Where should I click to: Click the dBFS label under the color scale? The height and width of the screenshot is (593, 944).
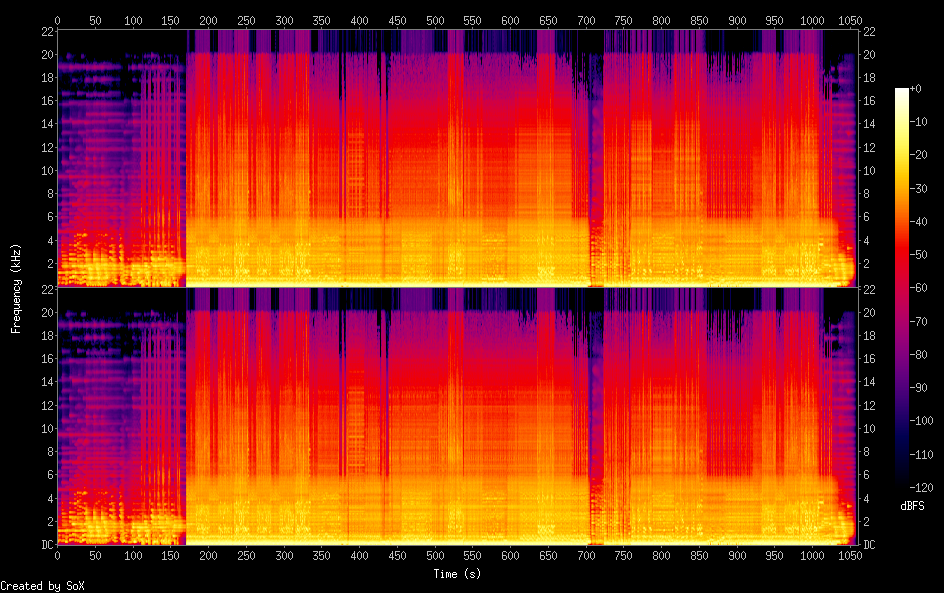(x=911, y=506)
